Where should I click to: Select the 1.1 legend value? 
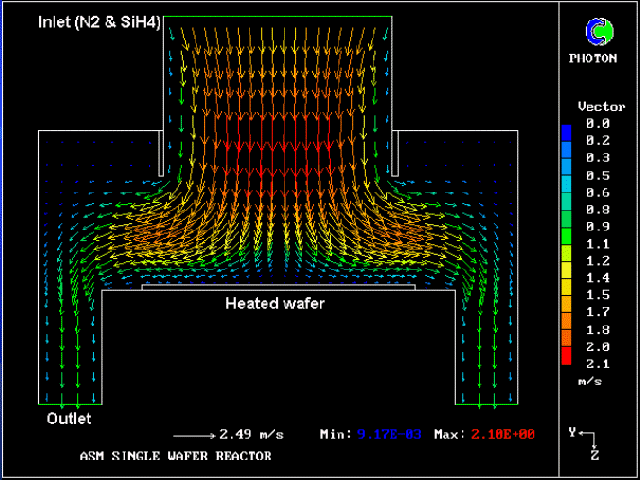pos(599,243)
